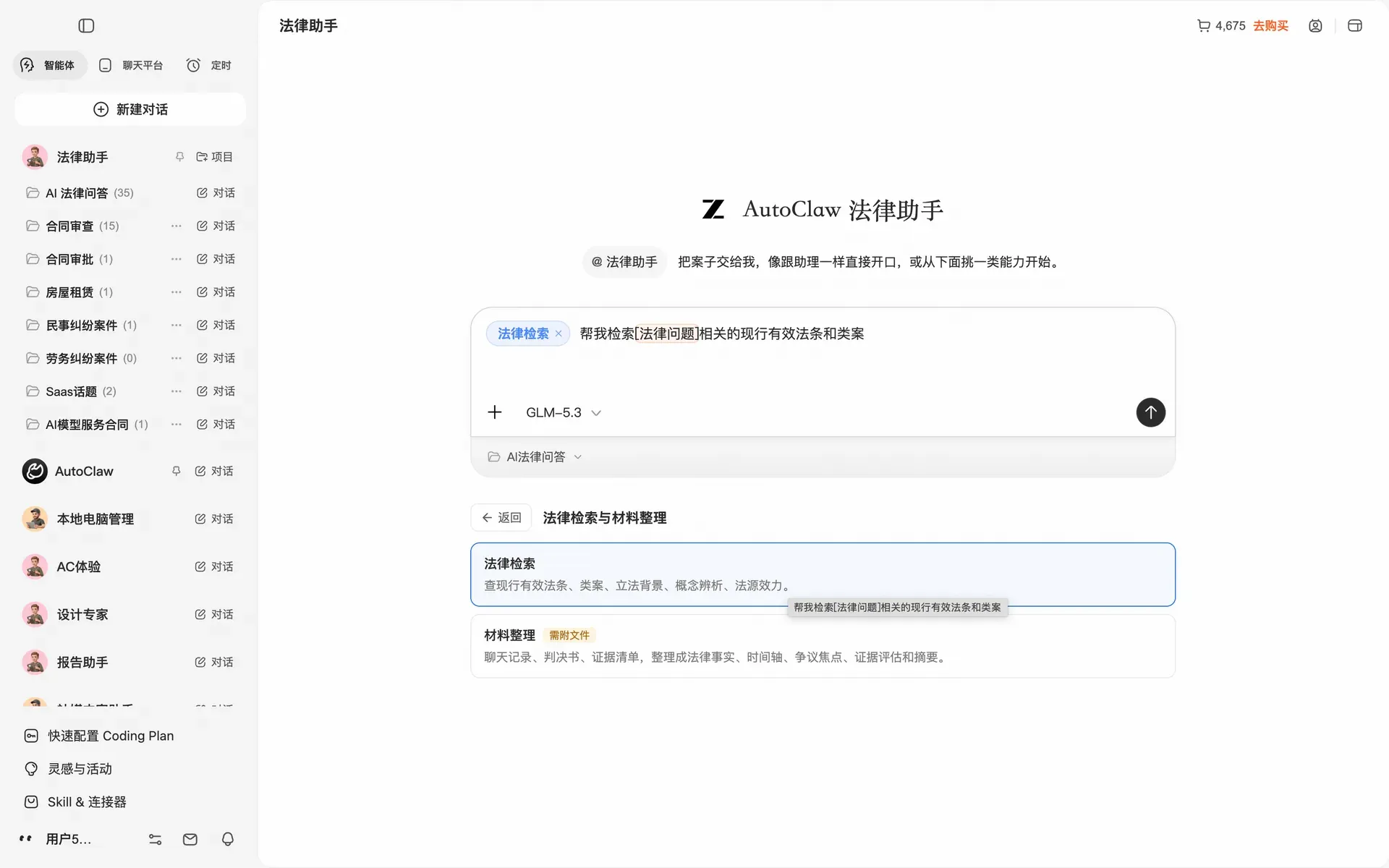This screenshot has height=868, width=1389.
Task: Pin the 法律助手 agent
Action: (x=179, y=157)
